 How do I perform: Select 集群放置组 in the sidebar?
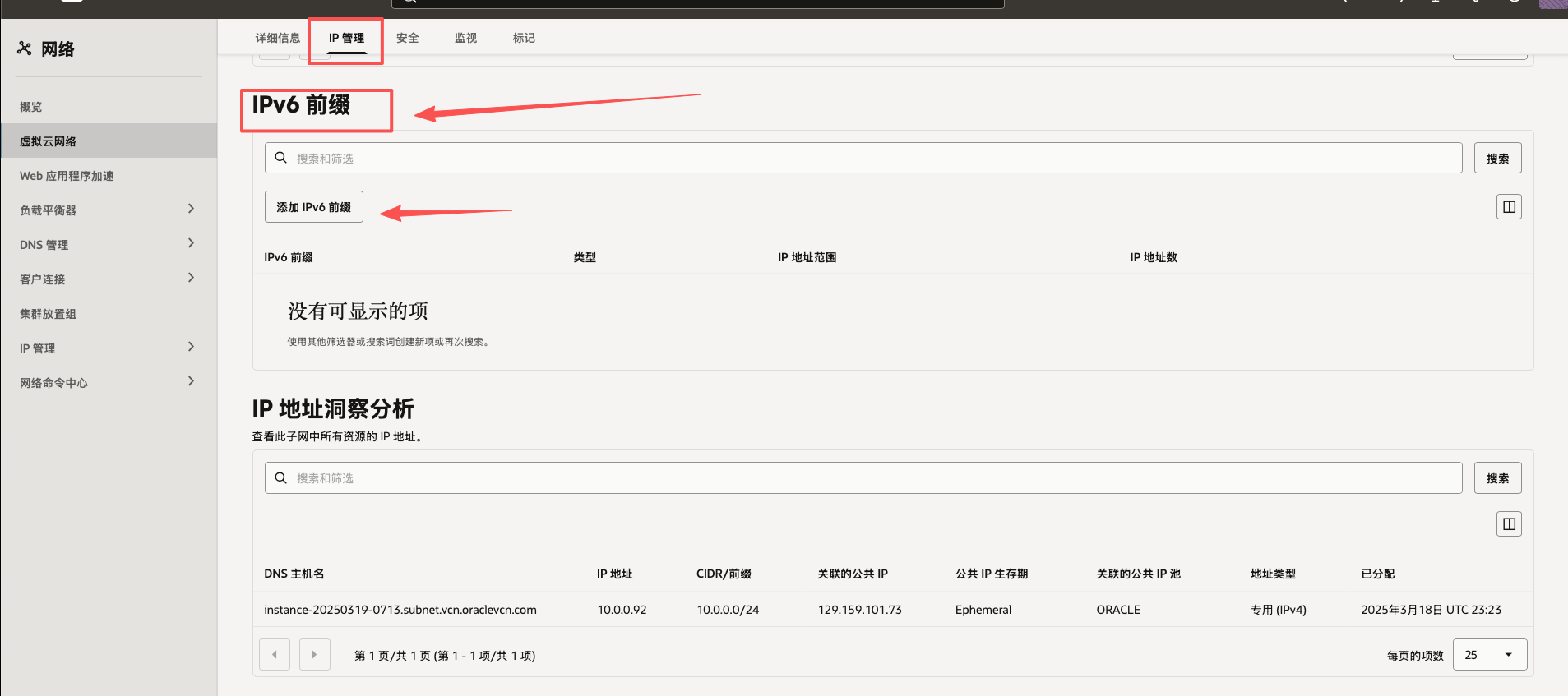(x=48, y=314)
